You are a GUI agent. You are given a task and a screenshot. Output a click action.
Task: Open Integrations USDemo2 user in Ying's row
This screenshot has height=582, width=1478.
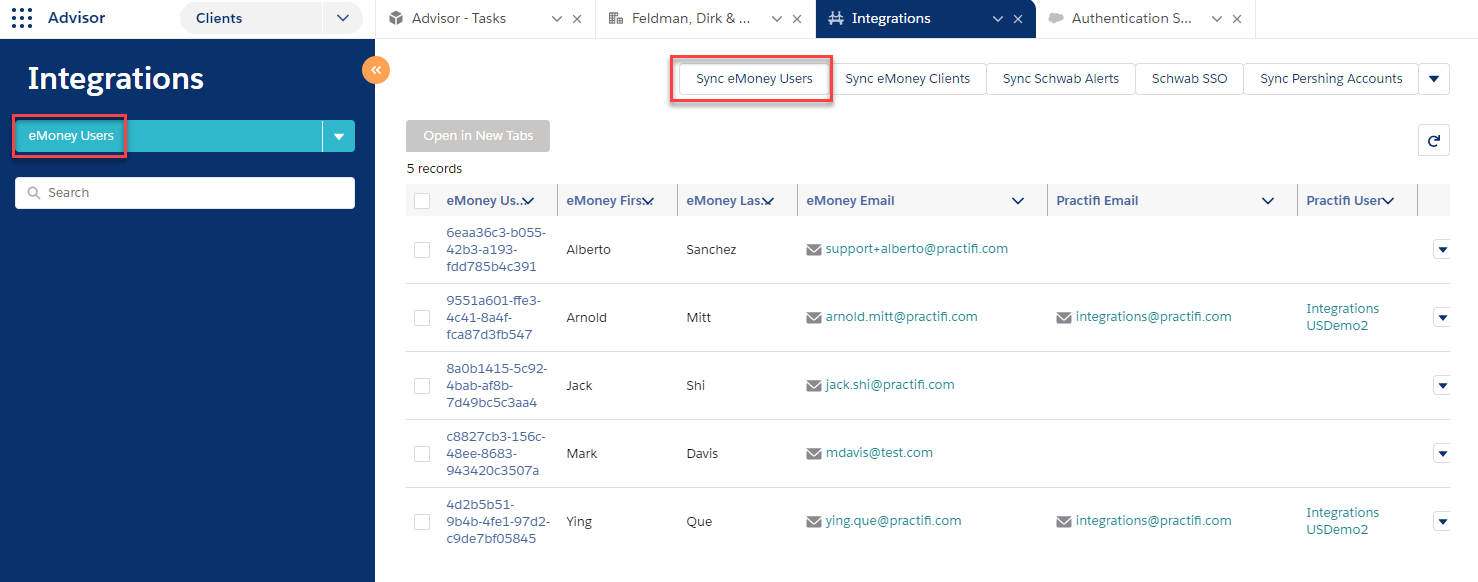[x=1342, y=521]
